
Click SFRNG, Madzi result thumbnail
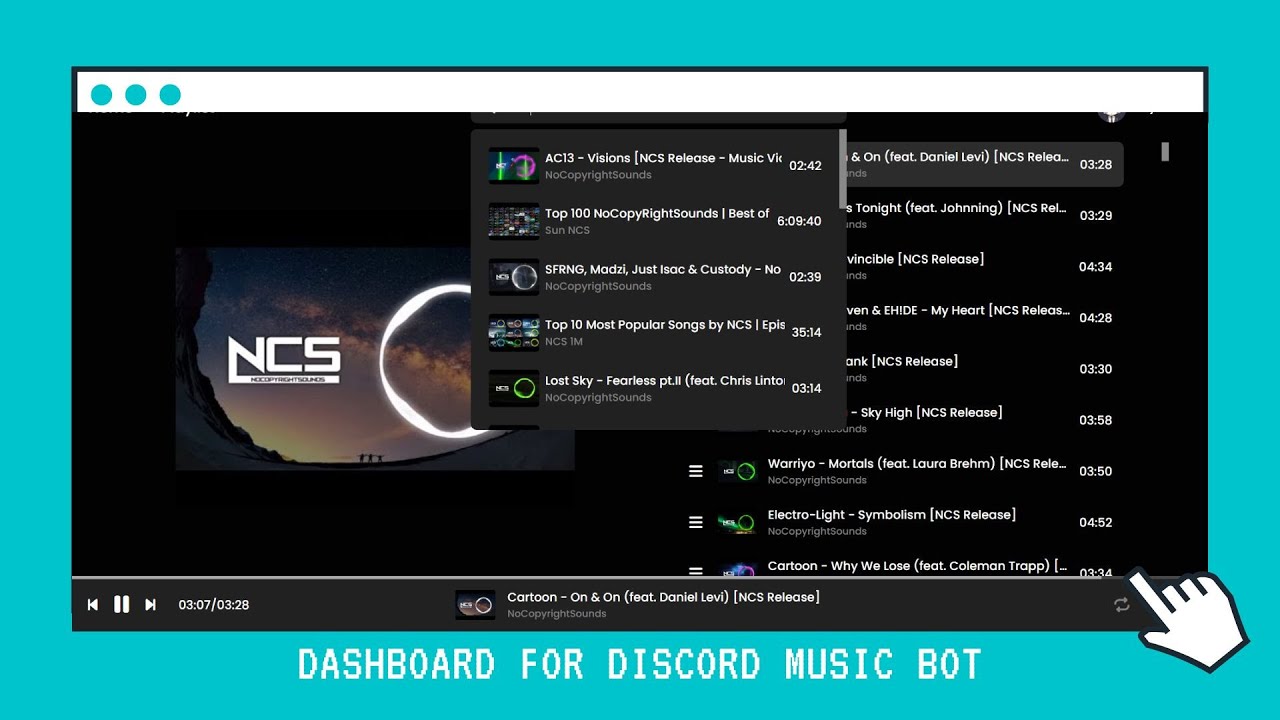[513, 277]
